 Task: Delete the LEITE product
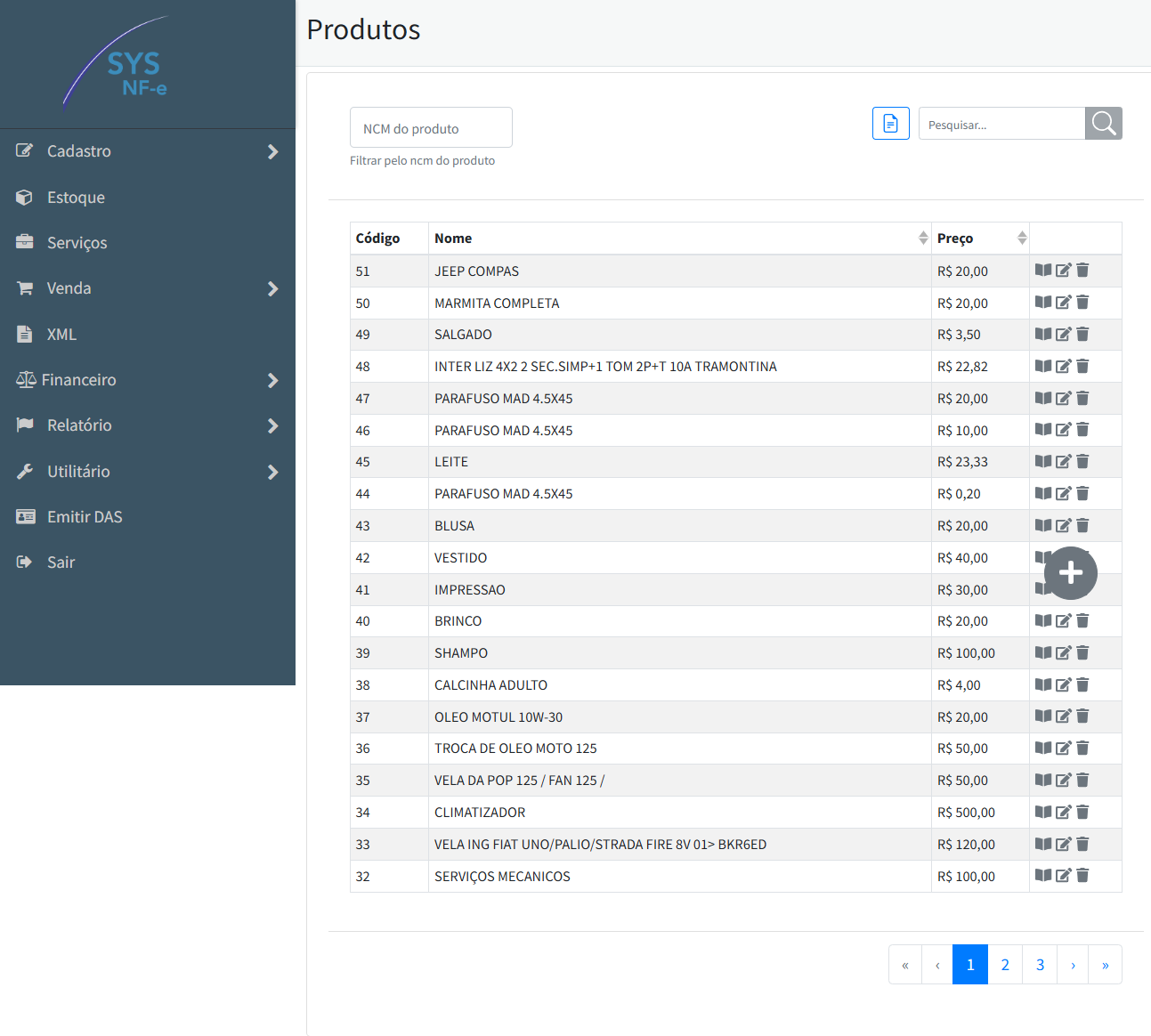pos(1082,461)
